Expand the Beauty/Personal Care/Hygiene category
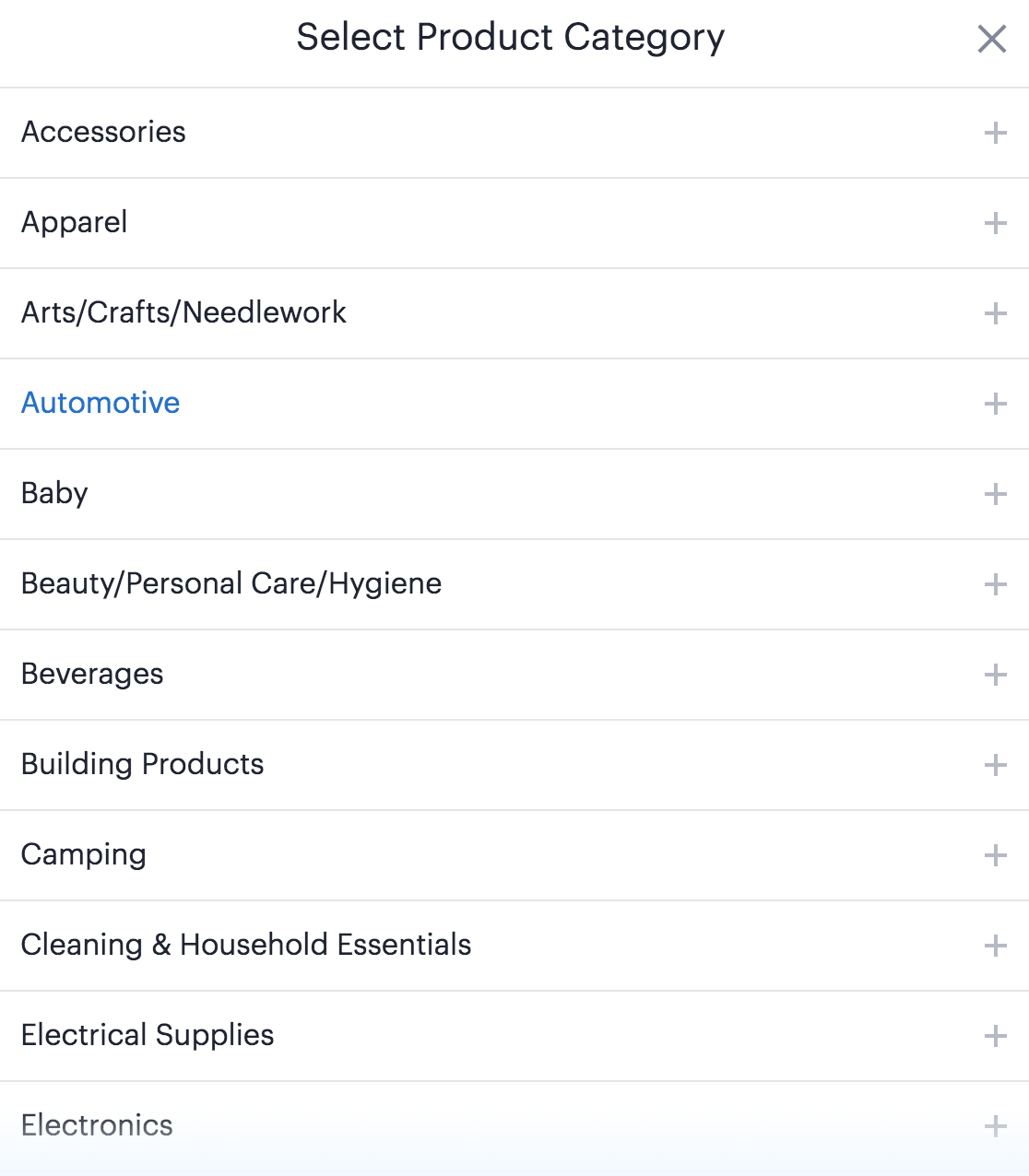The width and height of the screenshot is (1029, 1176). (995, 584)
